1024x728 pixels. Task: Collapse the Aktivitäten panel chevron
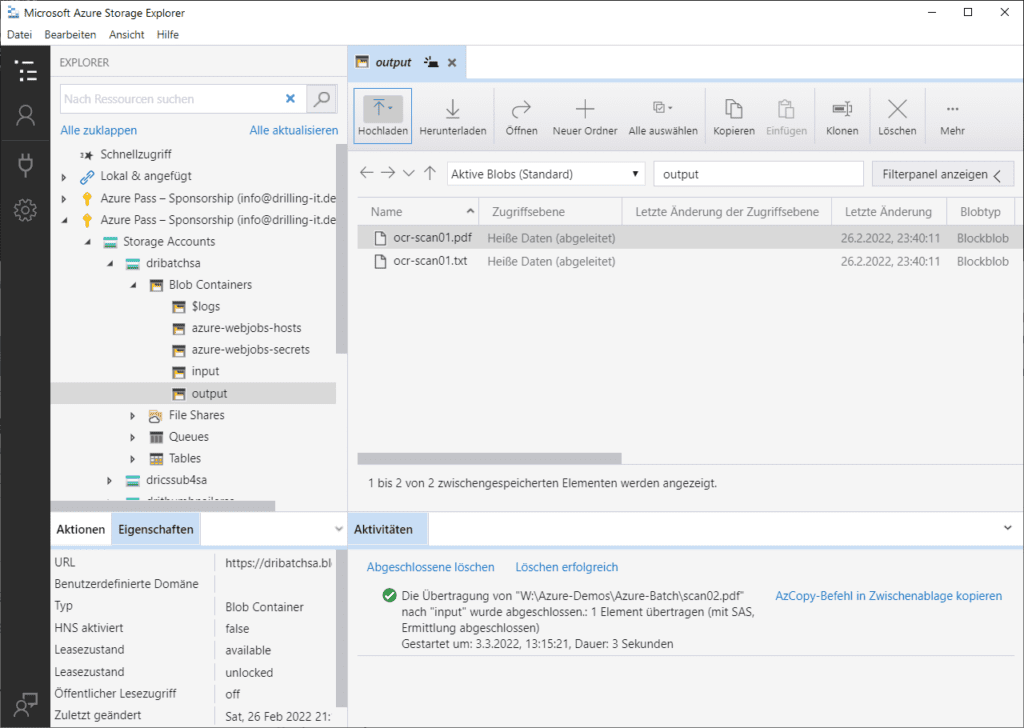(1008, 528)
